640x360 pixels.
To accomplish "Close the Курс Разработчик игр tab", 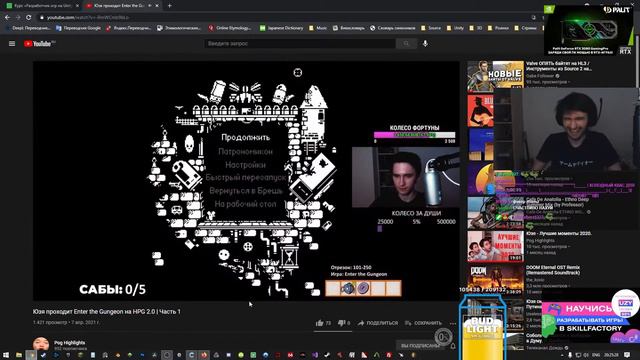I will pyautogui.click(x=78, y=6).
